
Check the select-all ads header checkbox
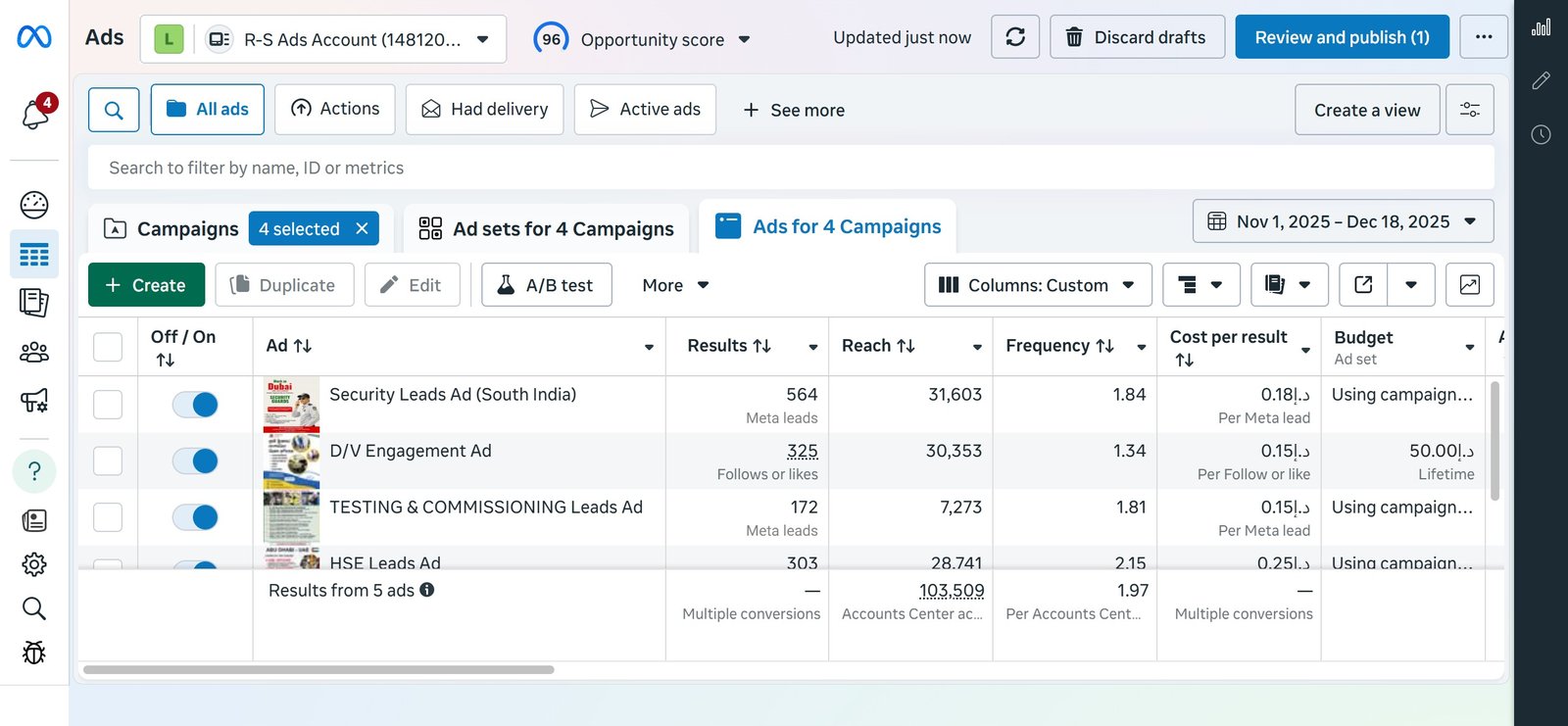(108, 347)
